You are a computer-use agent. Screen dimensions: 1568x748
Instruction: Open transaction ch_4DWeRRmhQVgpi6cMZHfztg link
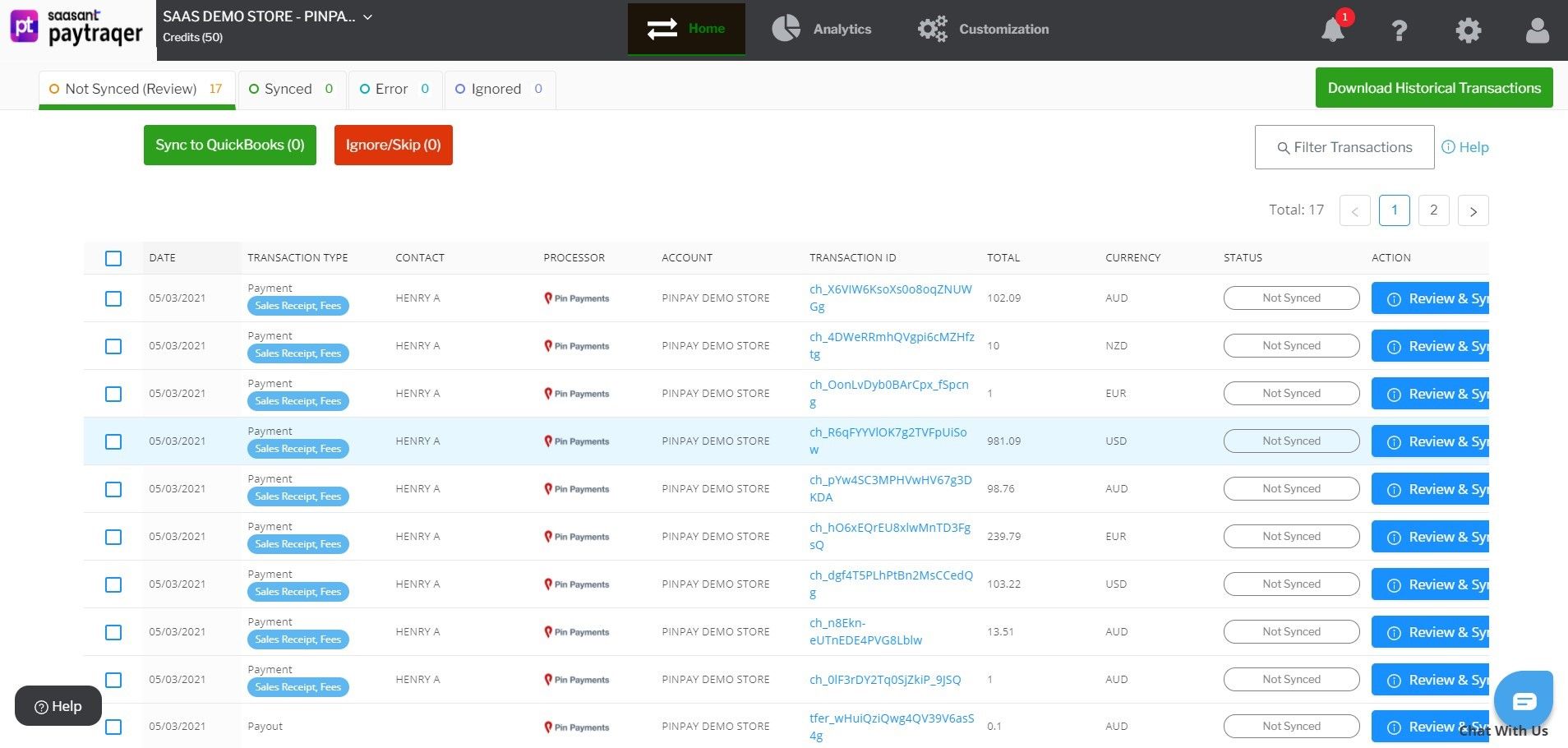click(892, 346)
